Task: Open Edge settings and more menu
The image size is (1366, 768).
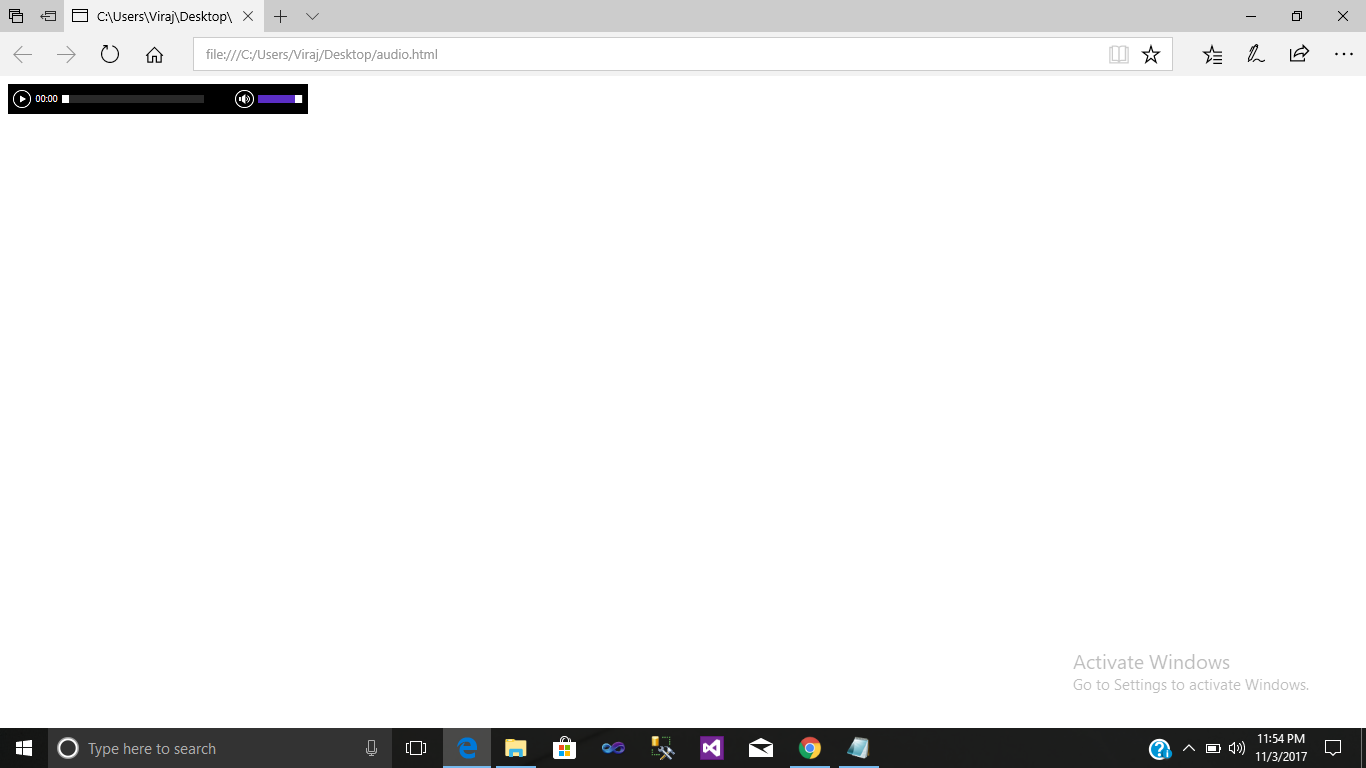Action: point(1344,54)
